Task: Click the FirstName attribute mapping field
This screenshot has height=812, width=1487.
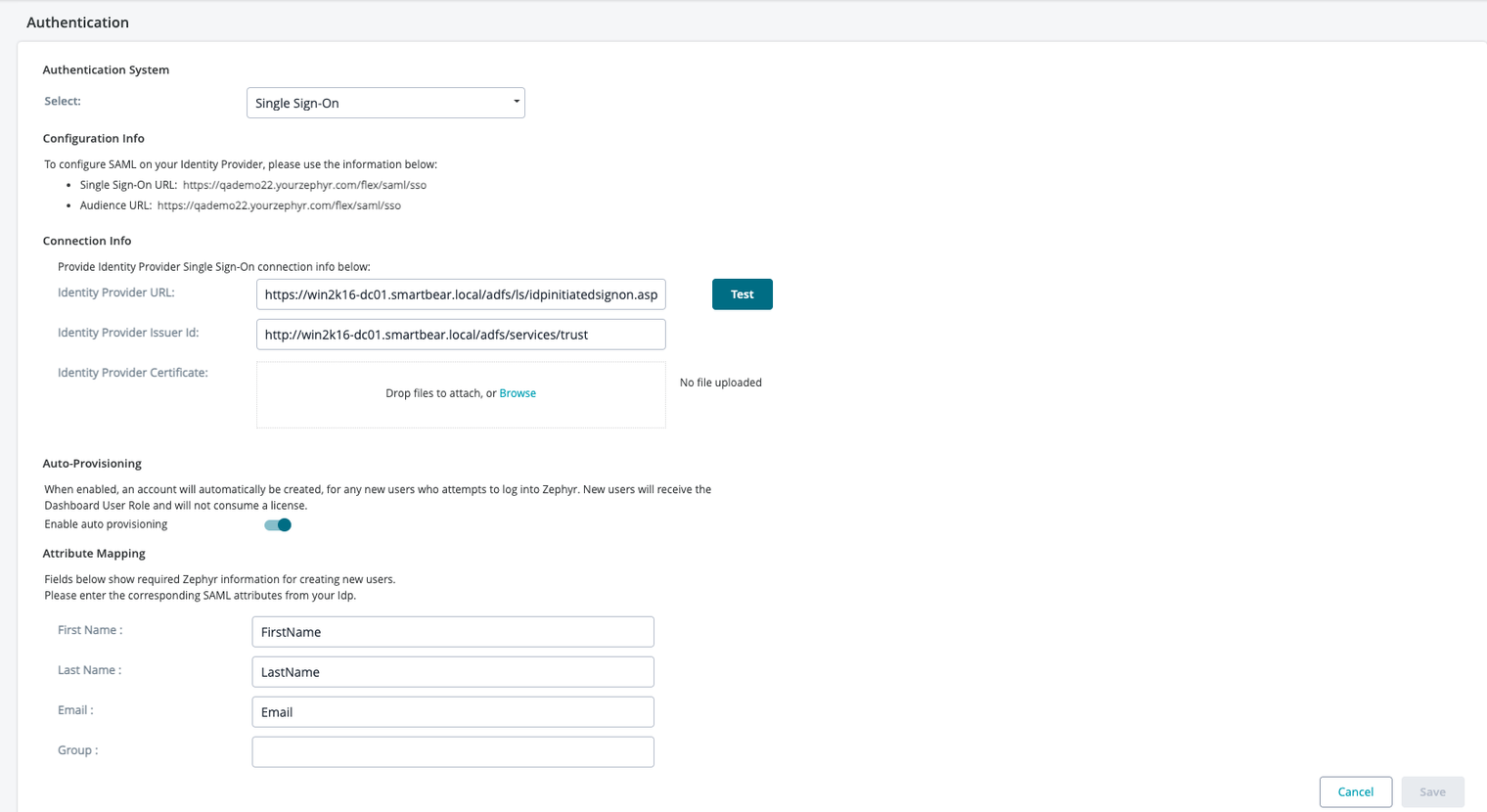Action: pyautogui.click(x=452, y=631)
